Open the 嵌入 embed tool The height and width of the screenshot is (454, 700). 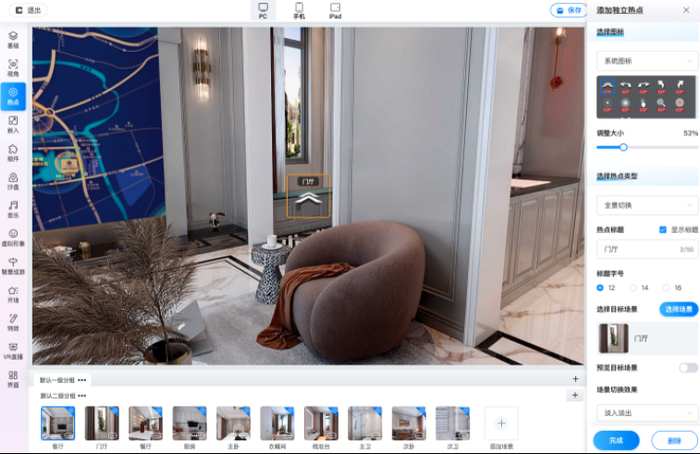point(13,125)
